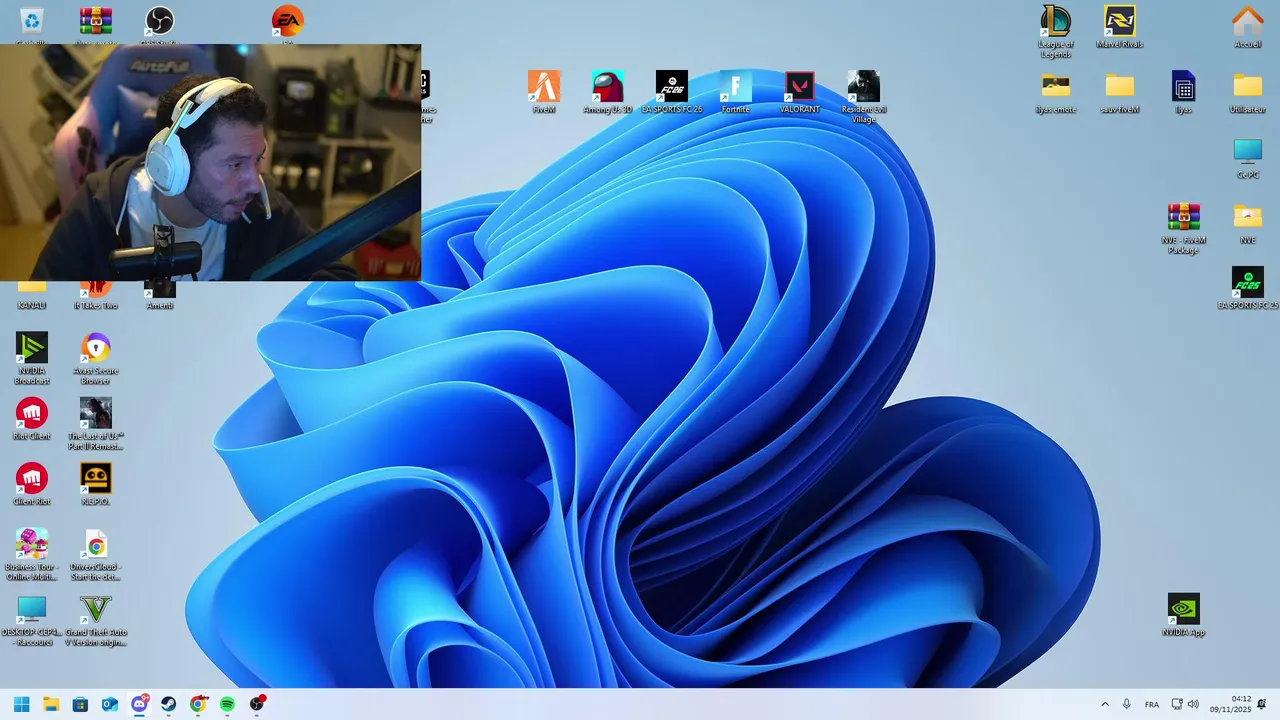The image size is (1280, 720).
Task: Open the EA app desktop icon
Action: (x=288, y=22)
